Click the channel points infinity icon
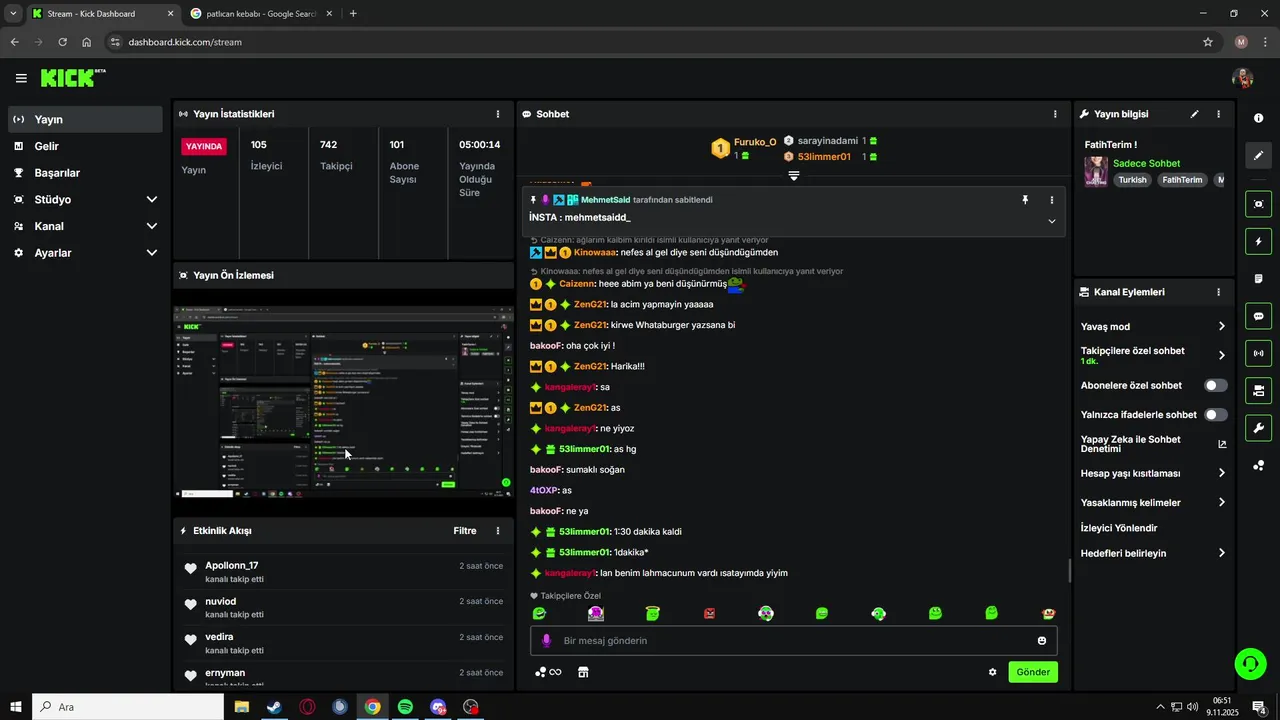Screen dimensions: 1280x720 tap(548, 672)
